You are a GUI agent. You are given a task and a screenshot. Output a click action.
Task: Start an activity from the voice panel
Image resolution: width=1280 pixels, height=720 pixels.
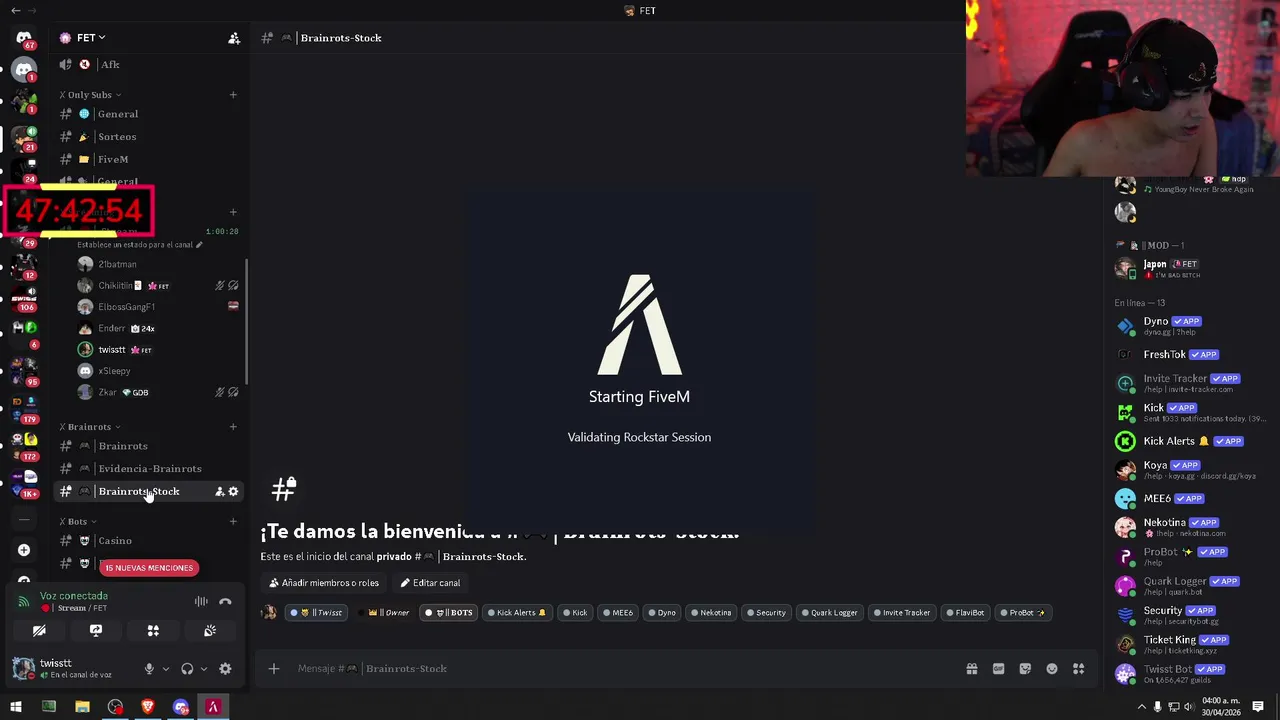(x=153, y=631)
